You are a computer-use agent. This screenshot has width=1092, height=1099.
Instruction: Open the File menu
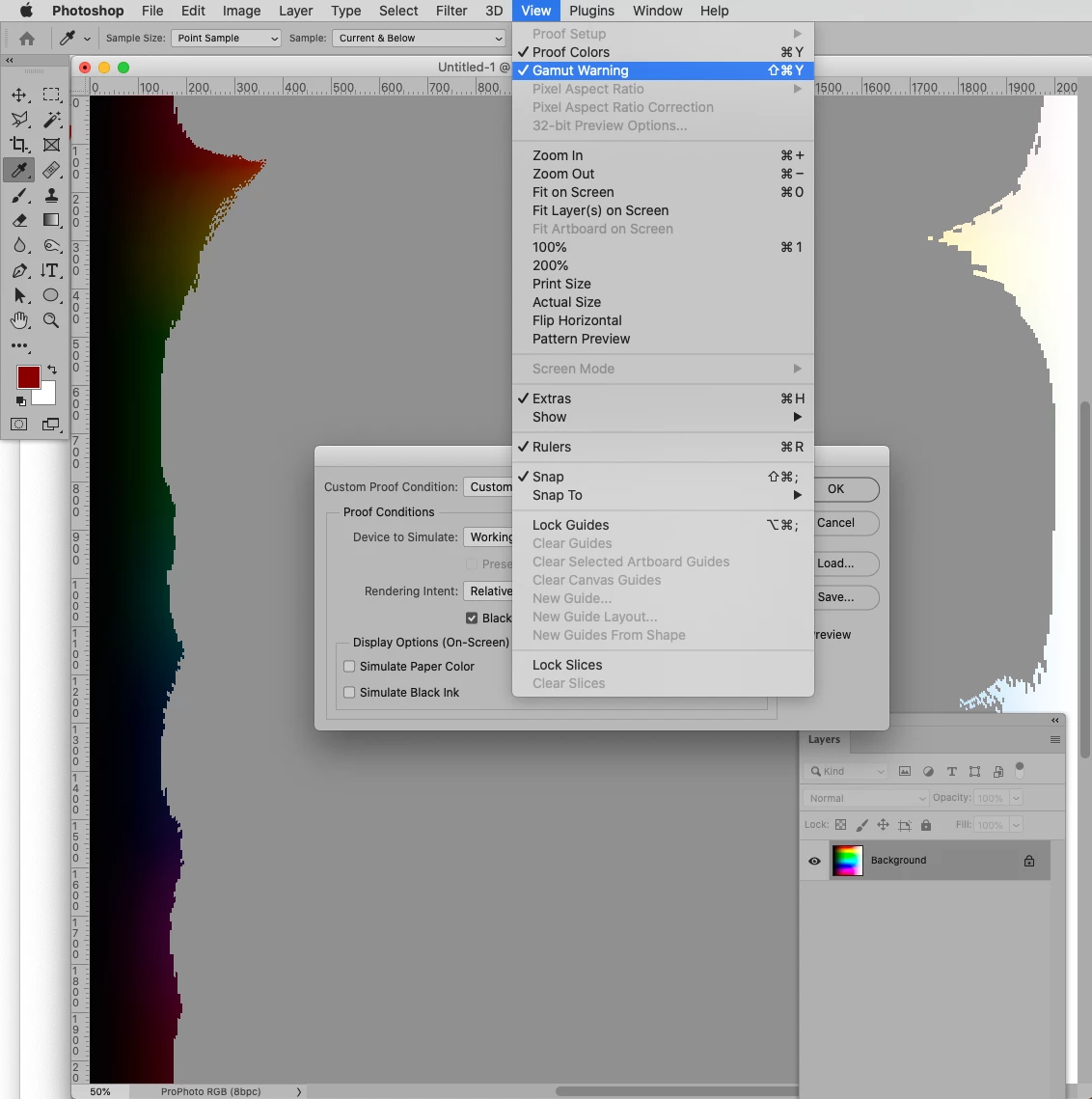(152, 11)
